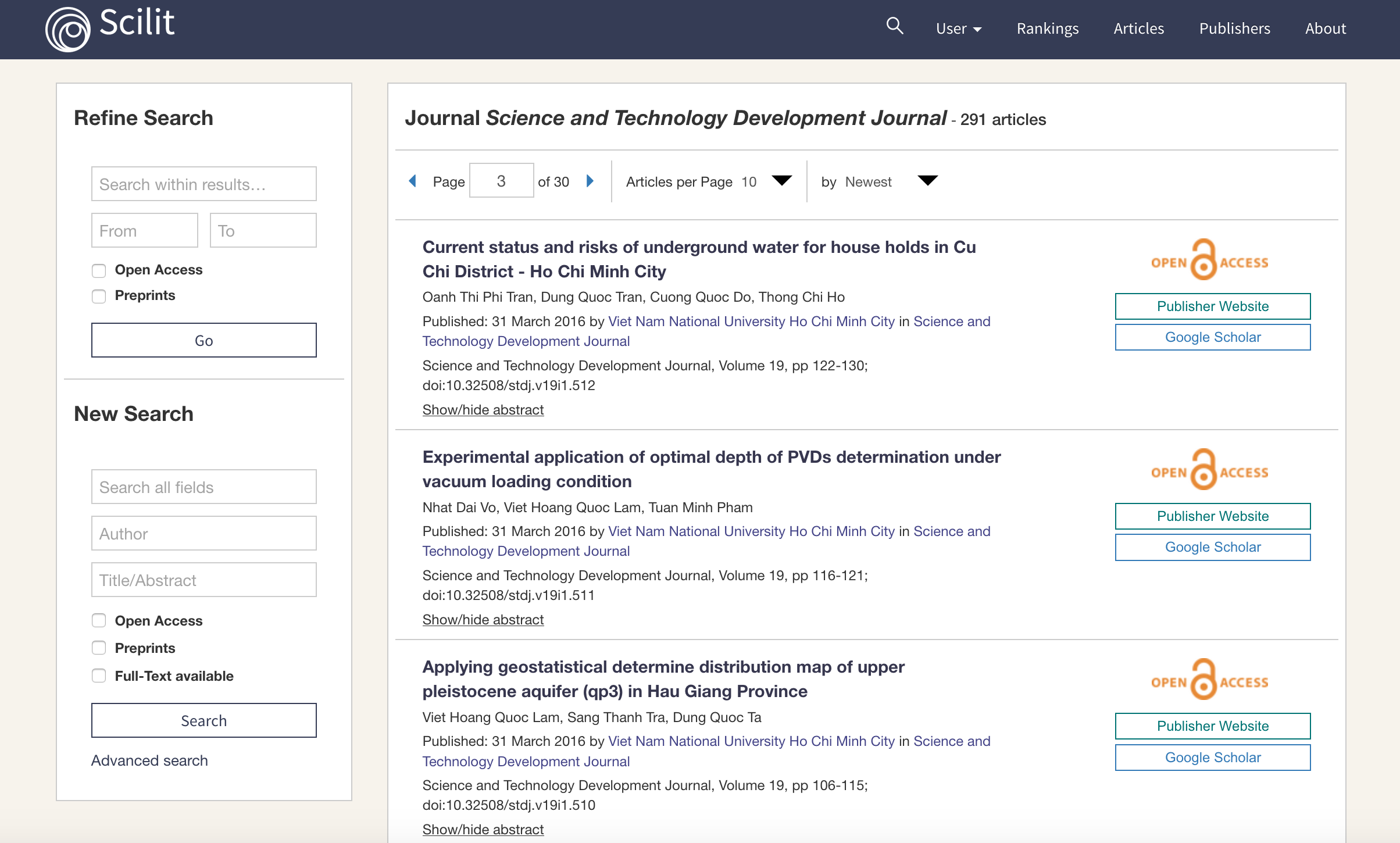Focus the Author input field

(204, 533)
